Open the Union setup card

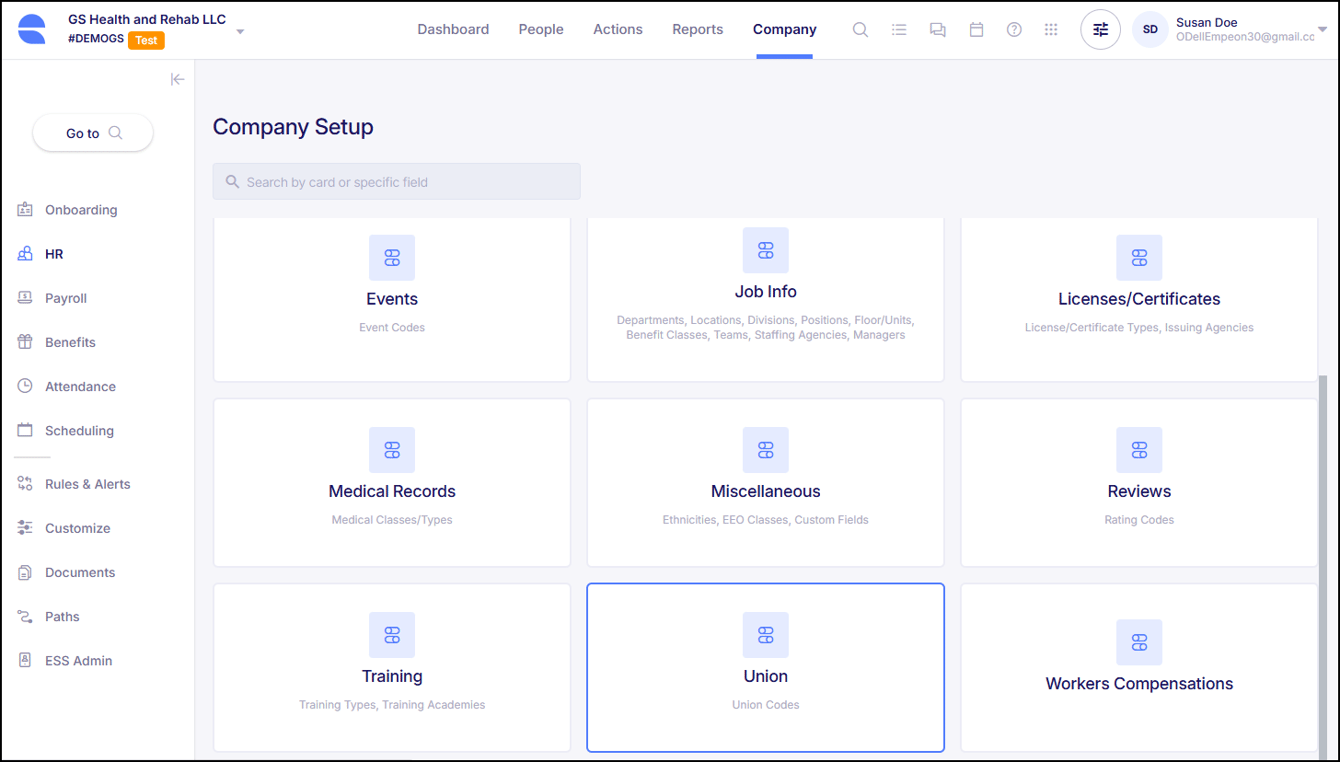765,667
